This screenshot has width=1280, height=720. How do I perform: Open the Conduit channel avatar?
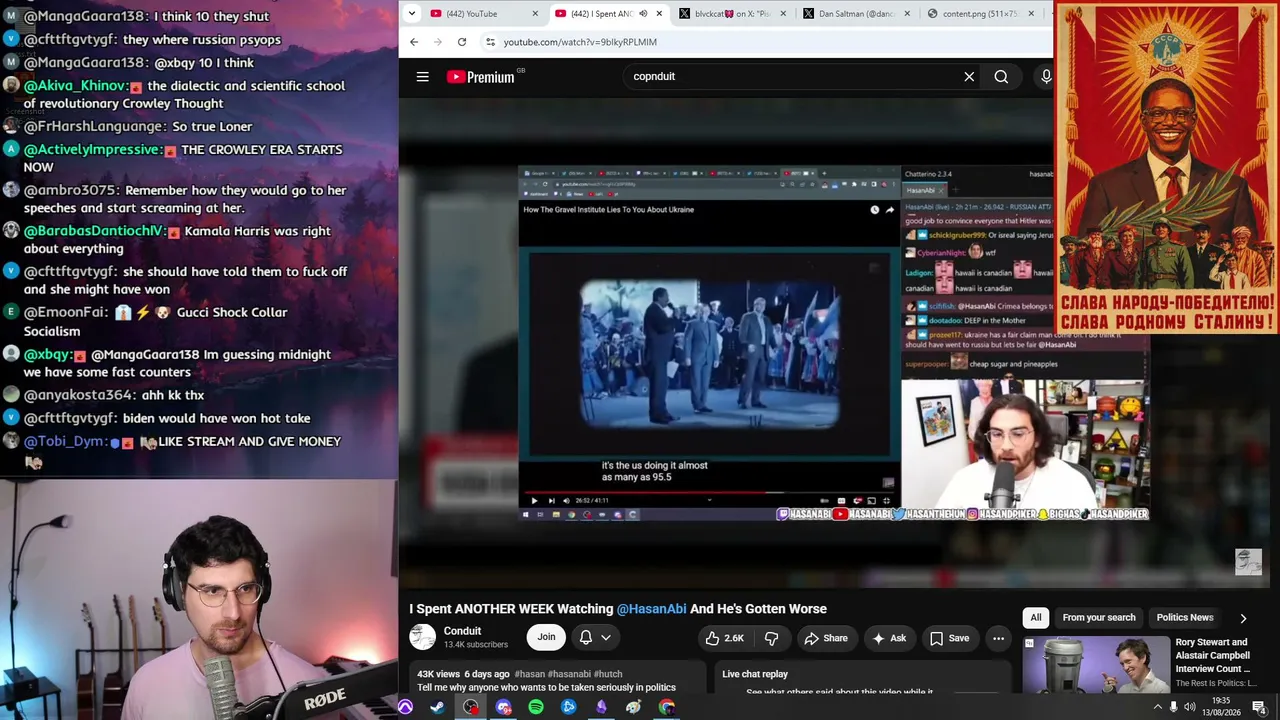pos(423,637)
